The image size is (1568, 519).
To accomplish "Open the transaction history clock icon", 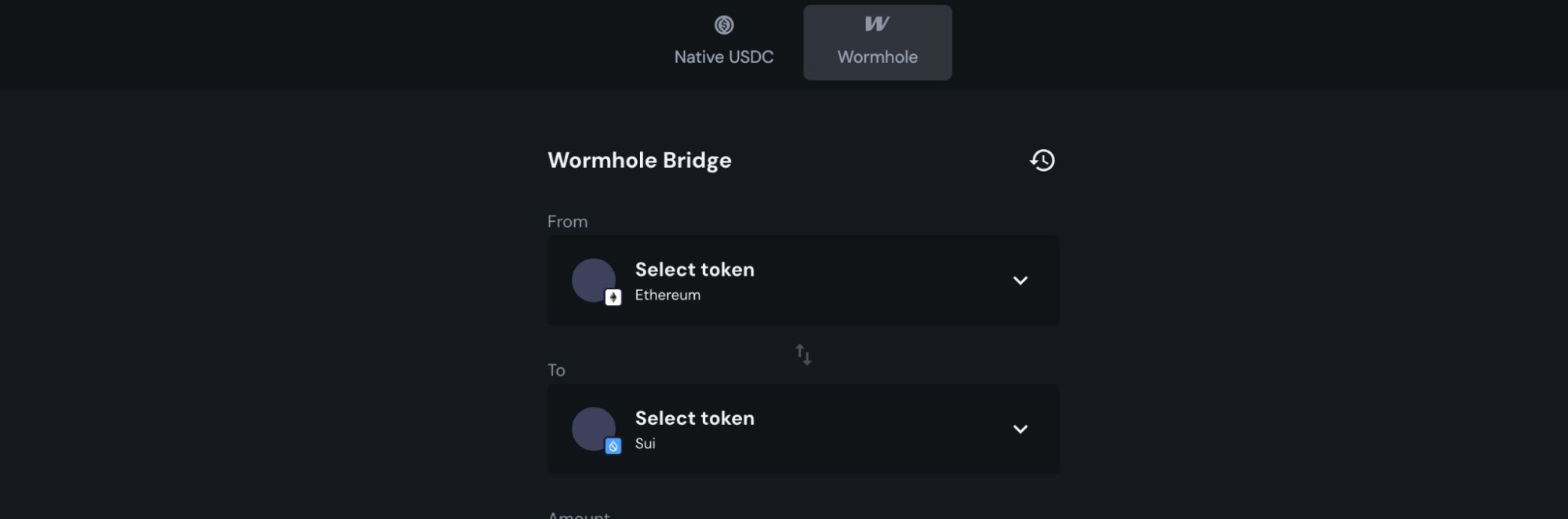I will [1042, 161].
